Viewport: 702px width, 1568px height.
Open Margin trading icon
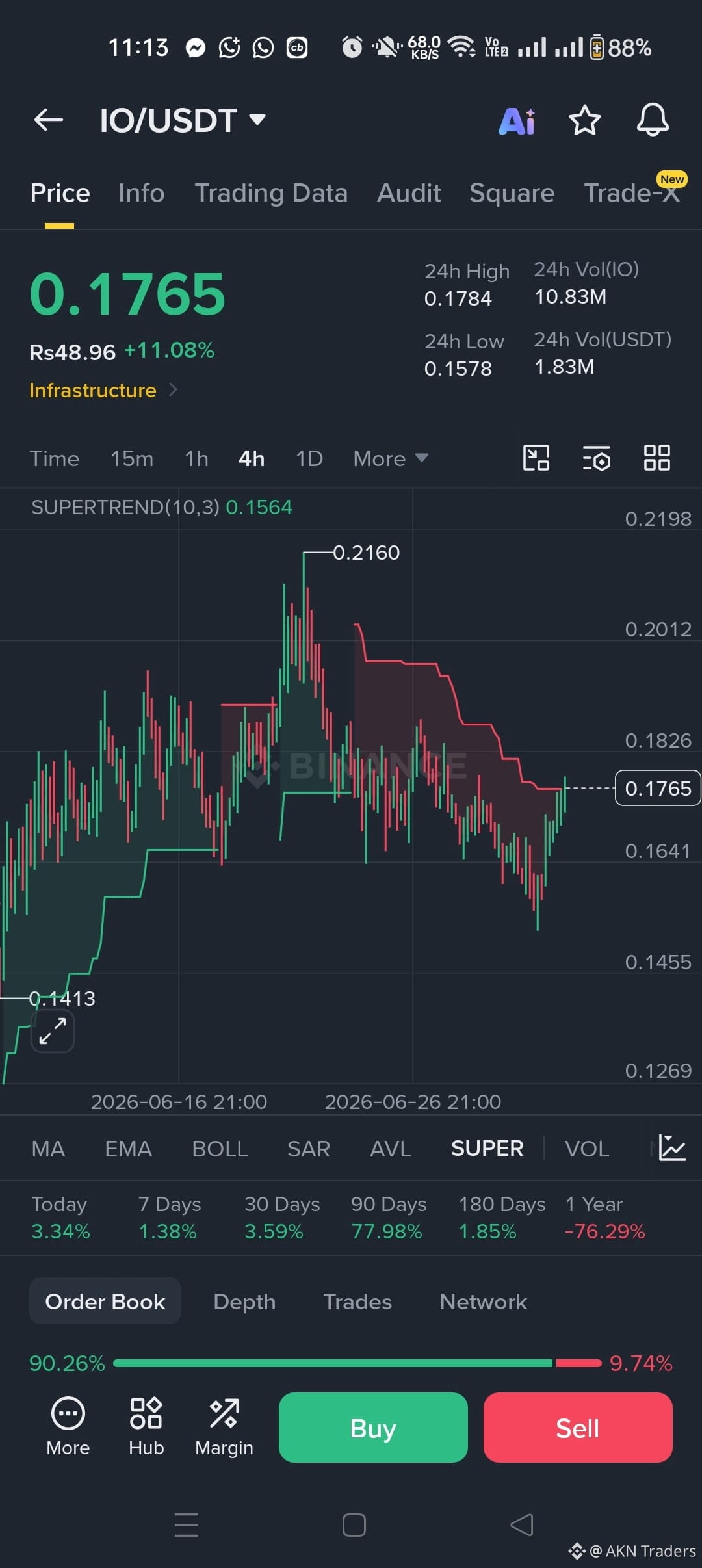(x=224, y=1426)
